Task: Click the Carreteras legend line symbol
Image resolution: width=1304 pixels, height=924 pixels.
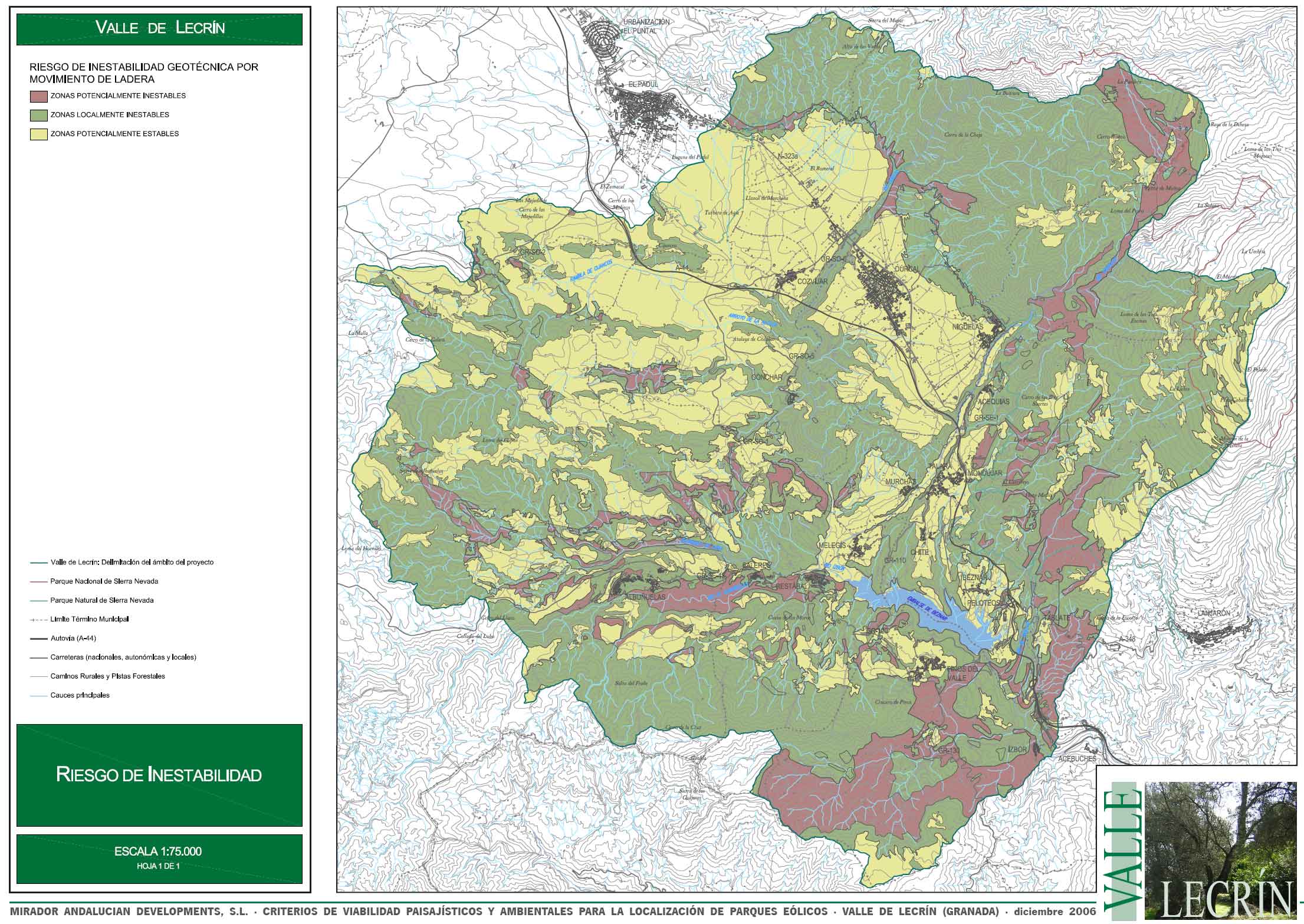Action: click(38, 657)
